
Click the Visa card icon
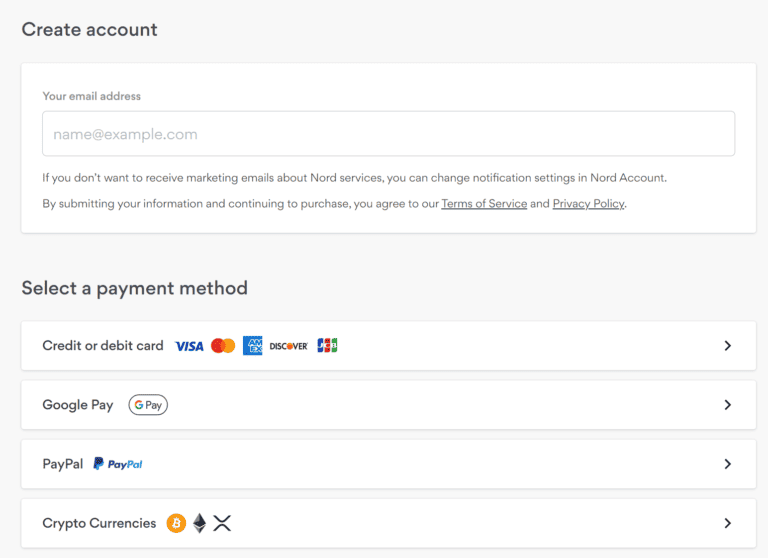189,346
